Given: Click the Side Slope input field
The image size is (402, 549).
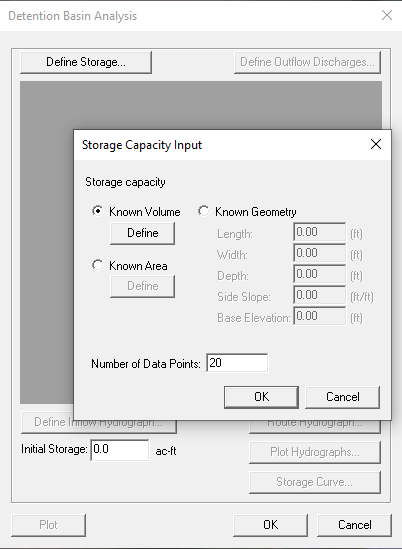Looking at the screenshot, I should pos(319,295).
